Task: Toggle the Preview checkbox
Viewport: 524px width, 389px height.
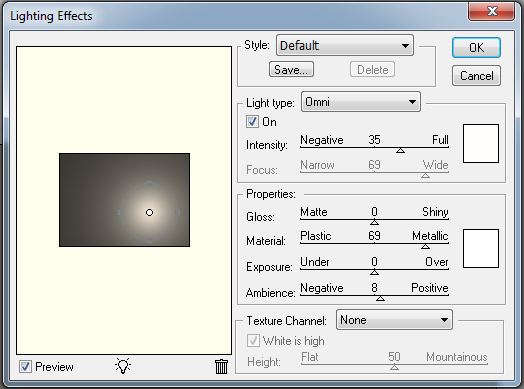Action: [25, 367]
